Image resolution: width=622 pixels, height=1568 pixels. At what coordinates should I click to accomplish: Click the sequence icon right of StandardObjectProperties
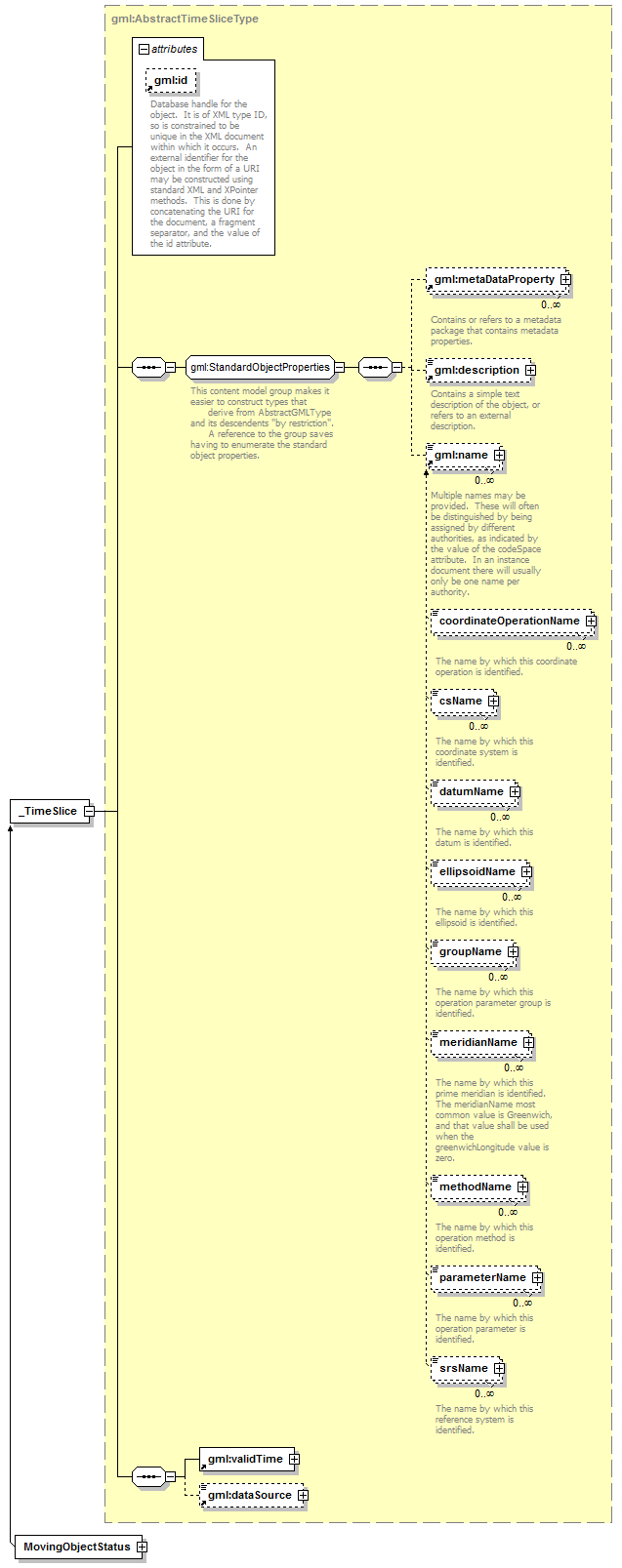[x=375, y=368]
